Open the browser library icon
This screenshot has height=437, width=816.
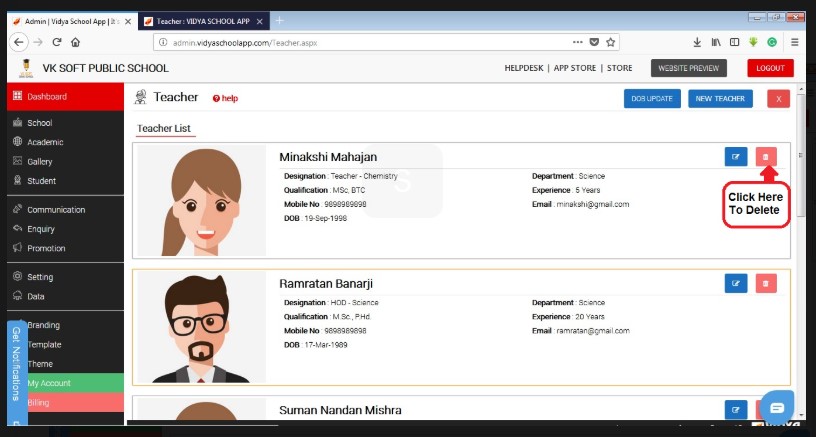click(x=716, y=43)
